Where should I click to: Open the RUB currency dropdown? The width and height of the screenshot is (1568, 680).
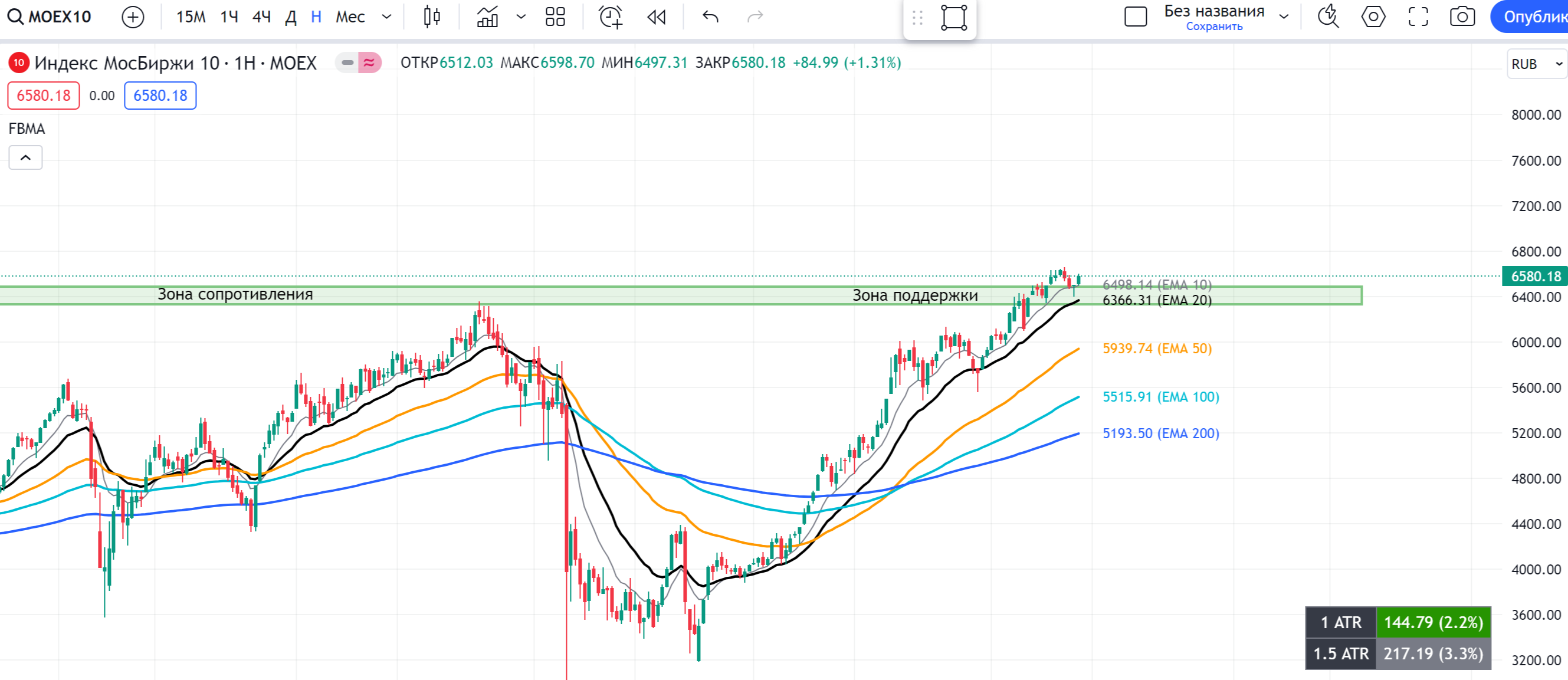coord(1536,64)
